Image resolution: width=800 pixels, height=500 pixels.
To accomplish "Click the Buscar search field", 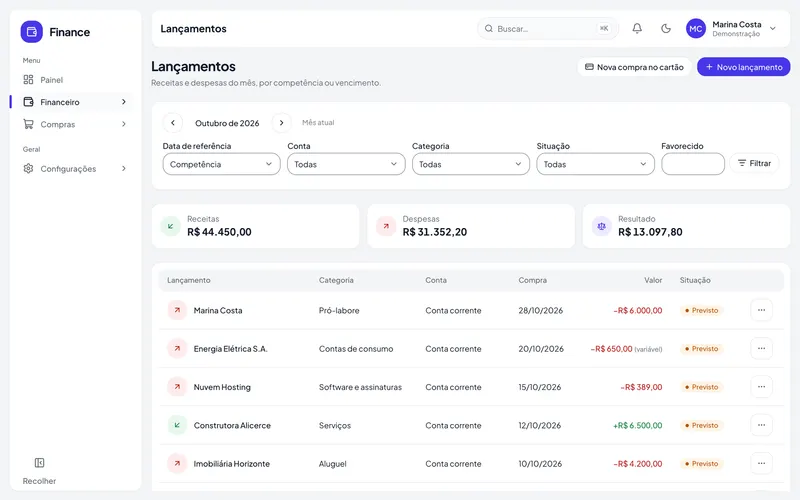I will pyautogui.click(x=548, y=29).
